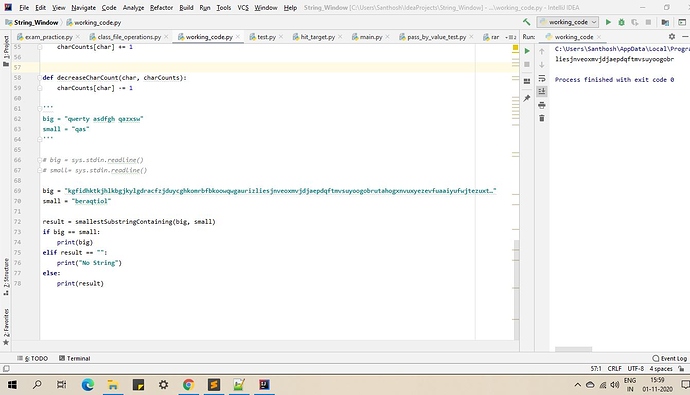The height and width of the screenshot is (395, 690).
Task: Open Windows Start menu
Action: pos(12,385)
